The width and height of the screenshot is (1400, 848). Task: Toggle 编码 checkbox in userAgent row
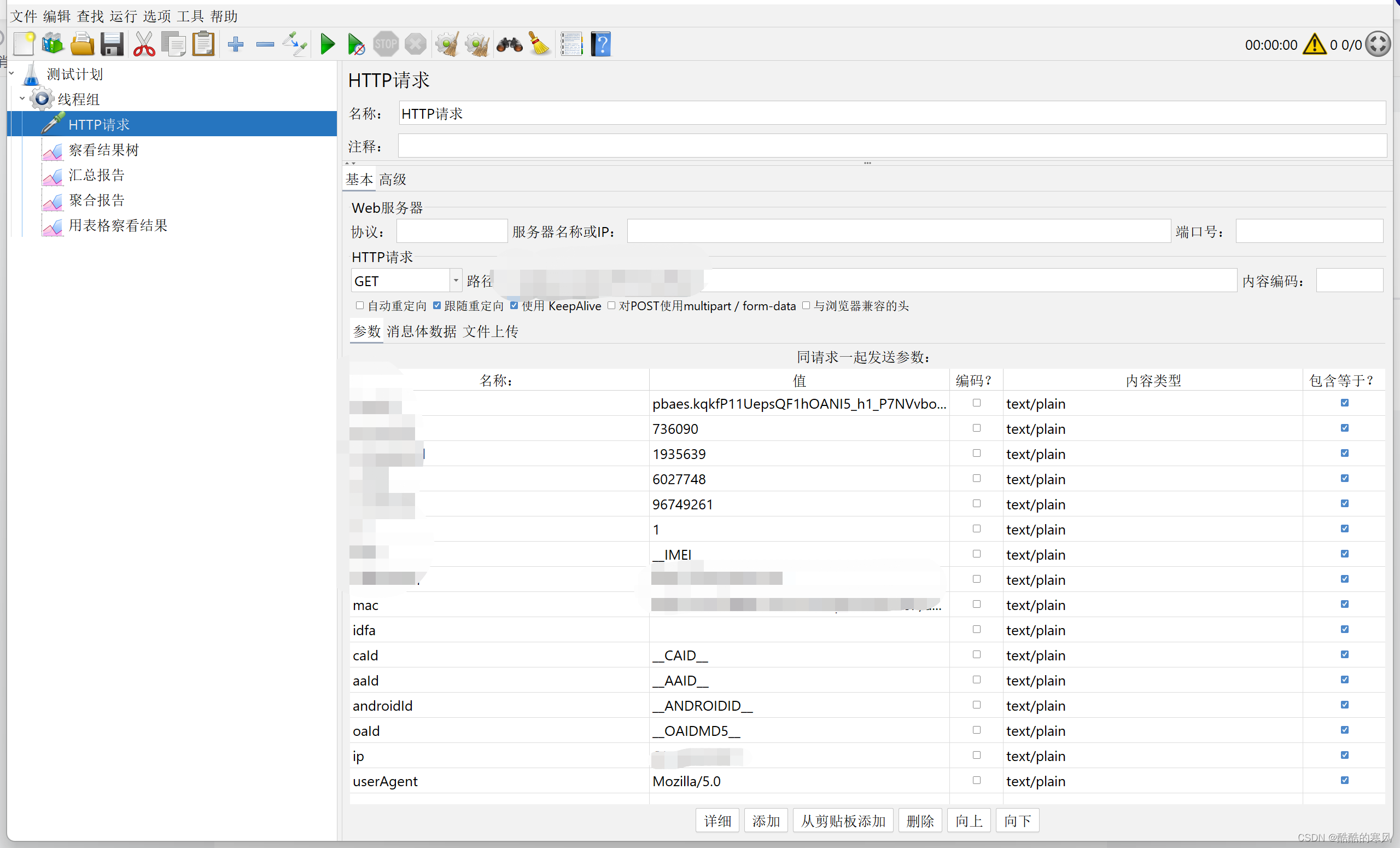pos(976,780)
